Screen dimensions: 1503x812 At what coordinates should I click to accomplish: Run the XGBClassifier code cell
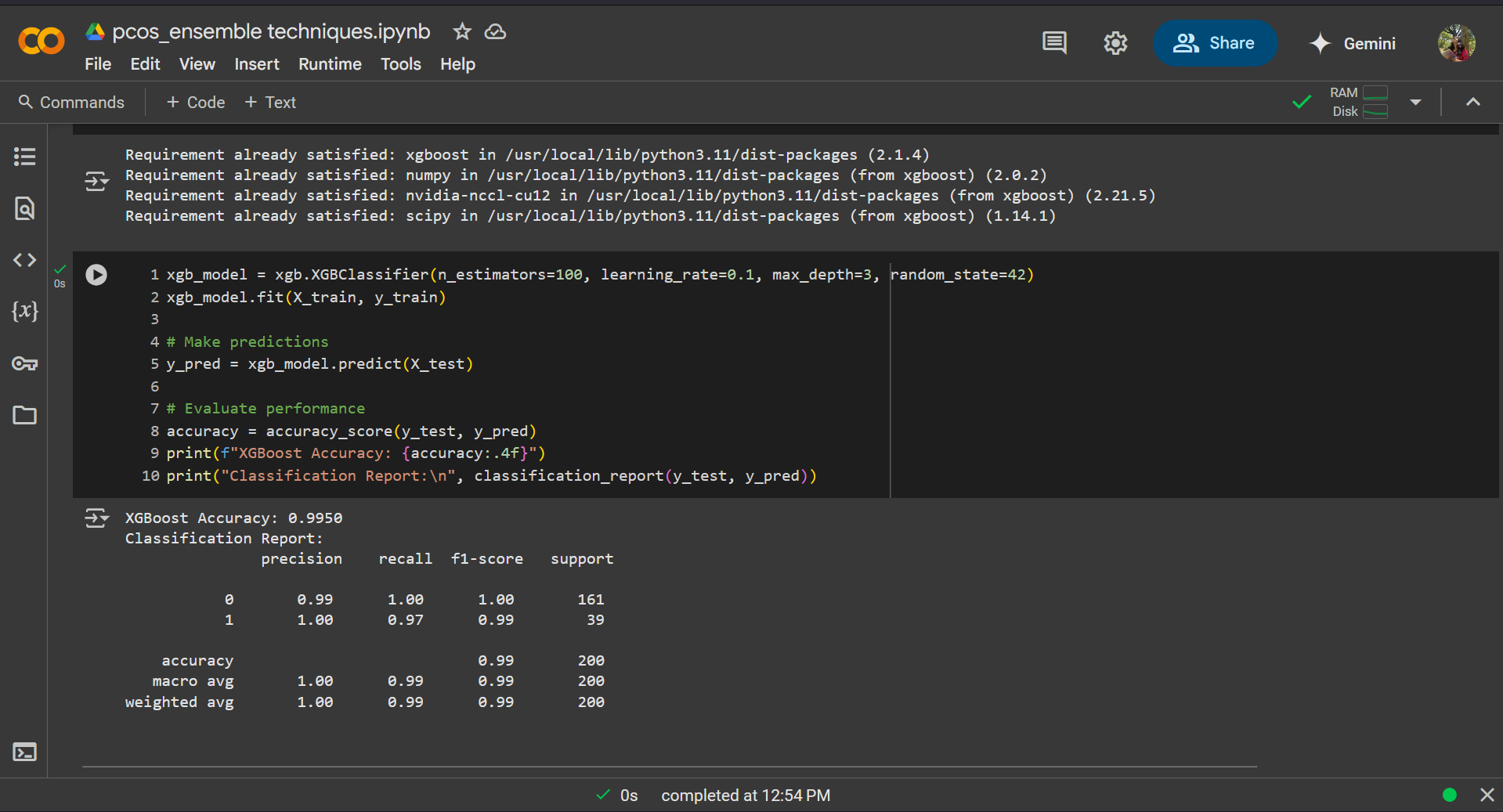pyautogui.click(x=96, y=275)
